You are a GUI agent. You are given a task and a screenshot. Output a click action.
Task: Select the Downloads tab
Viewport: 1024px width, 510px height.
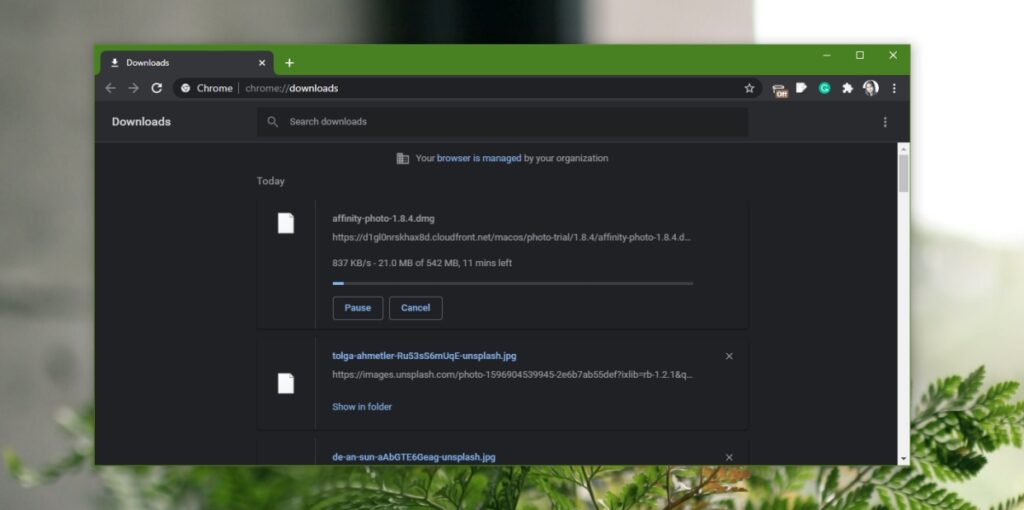click(x=187, y=63)
